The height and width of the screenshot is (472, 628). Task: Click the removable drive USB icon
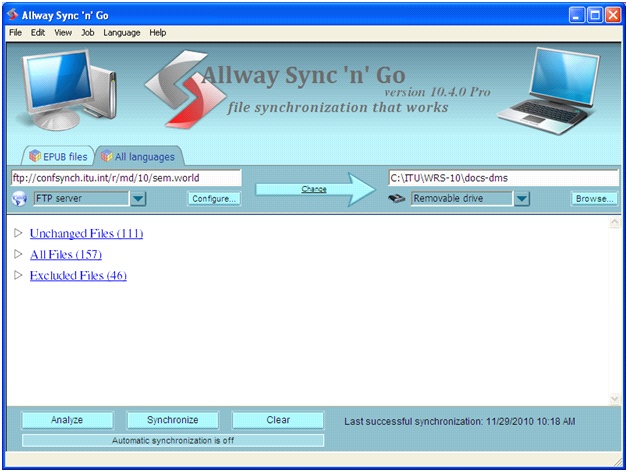397,198
